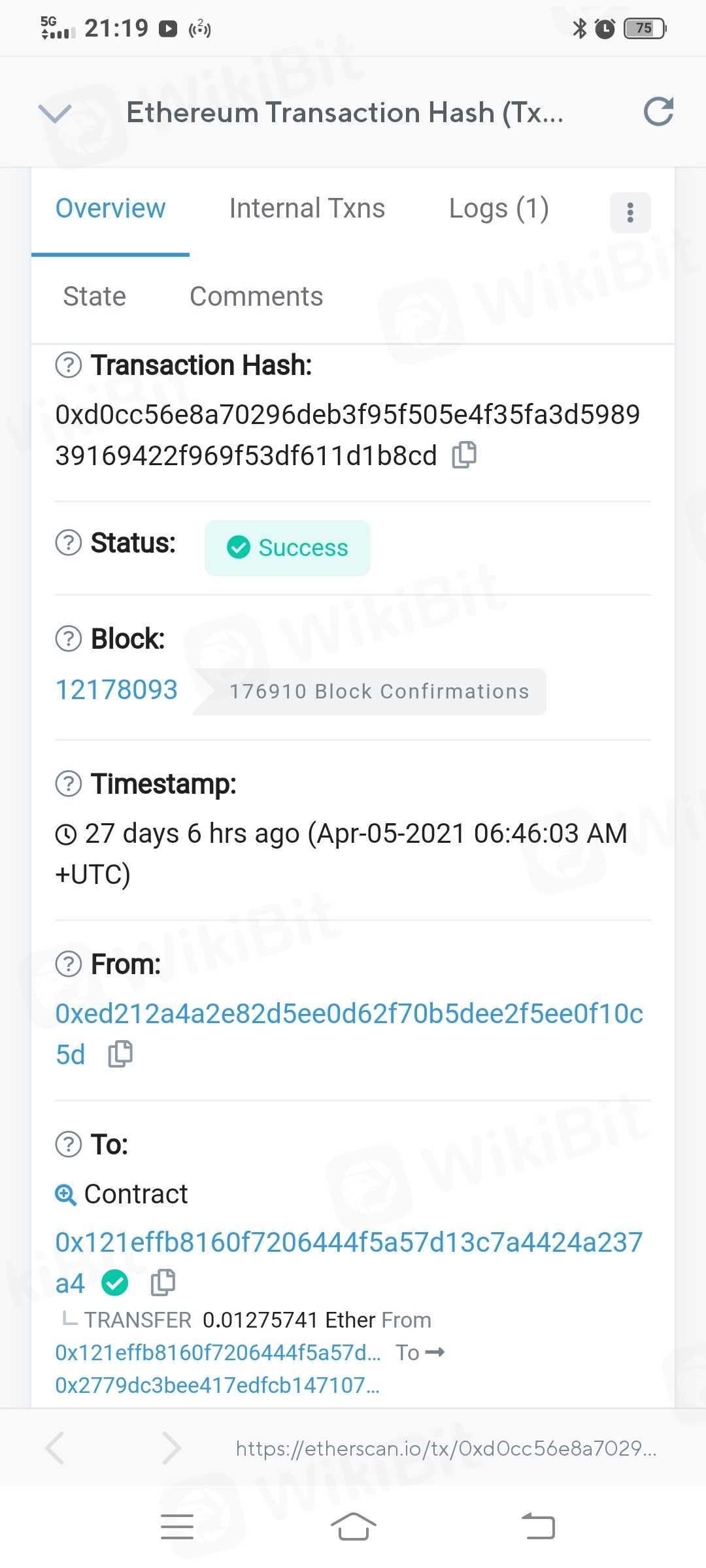This screenshot has height=1568, width=706.
Task: Switch to the Internal Txns tab
Action: pyautogui.click(x=307, y=208)
